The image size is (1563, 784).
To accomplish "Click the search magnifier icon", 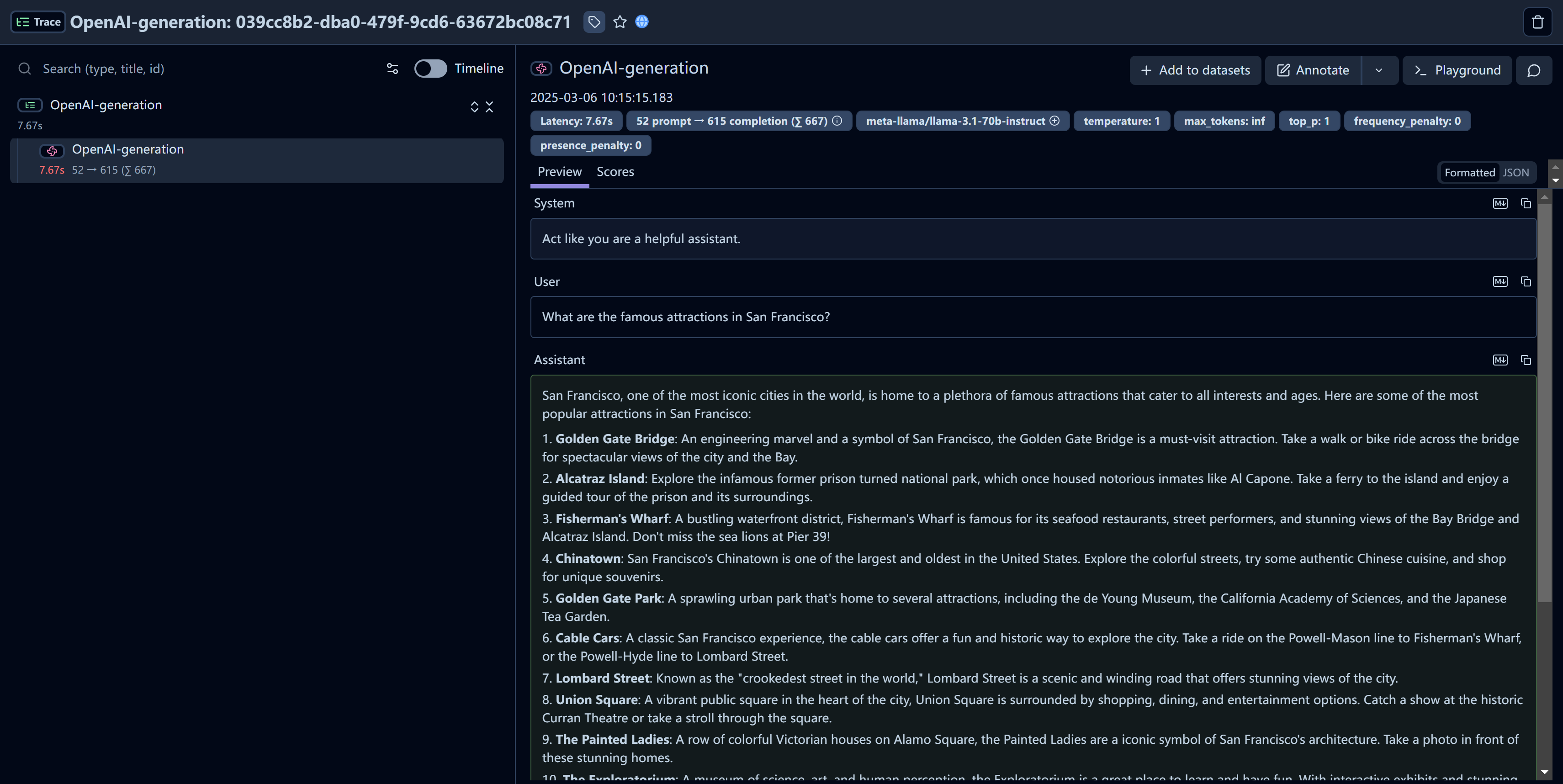I will [x=24, y=69].
